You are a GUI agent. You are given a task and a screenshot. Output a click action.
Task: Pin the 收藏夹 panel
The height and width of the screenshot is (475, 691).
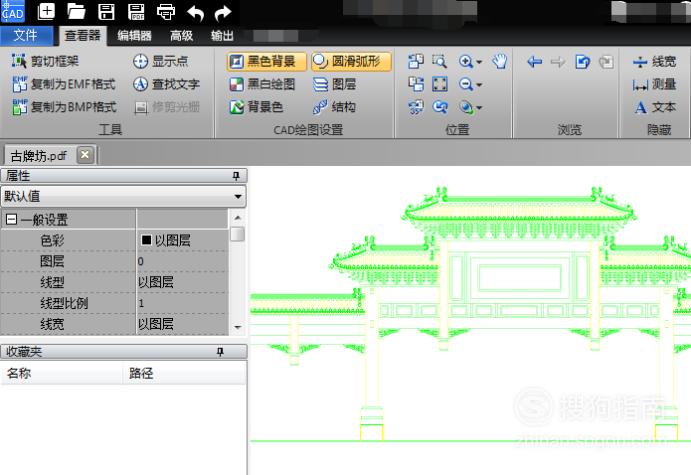220,352
